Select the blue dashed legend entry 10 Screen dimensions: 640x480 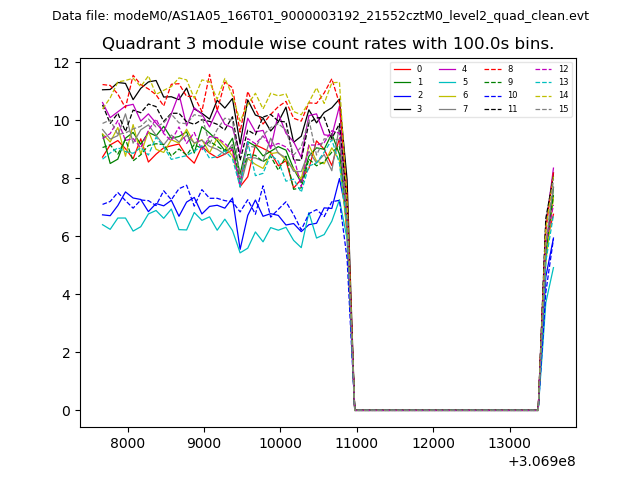tap(500, 95)
